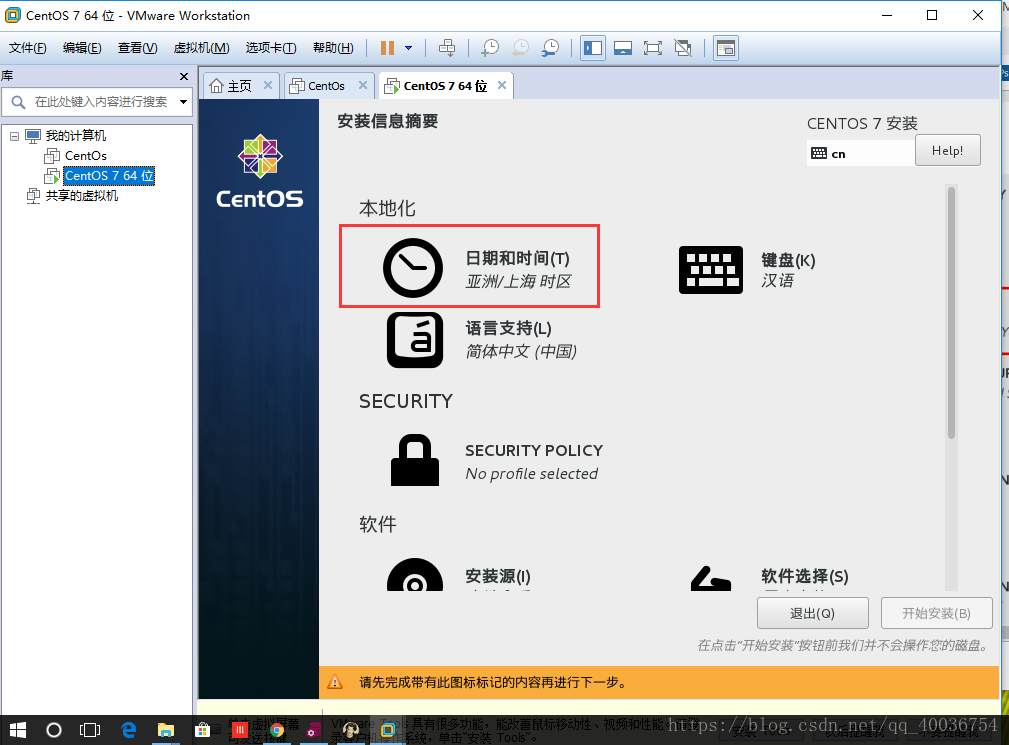Image resolution: width=1009 pixels, height=745 pixels.
Task: Click the cn keyboard layout indicator
Action: click(x=860, y=153)
